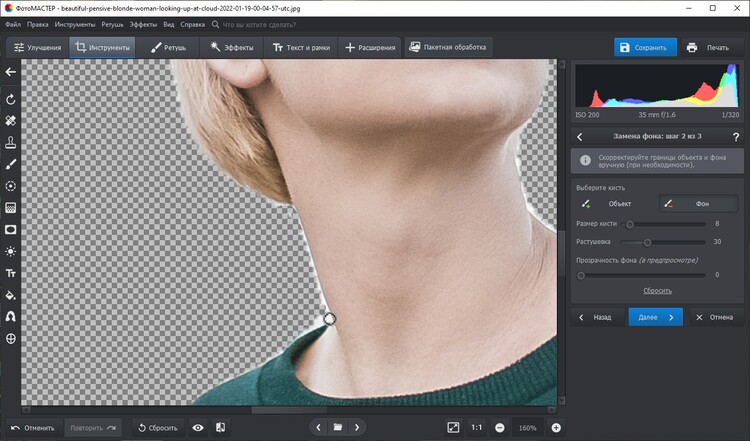Image resolution: width=750 pixels, height=441 pixels.
Task: Click the before/after compare icon
Action: tap(220, 427)
